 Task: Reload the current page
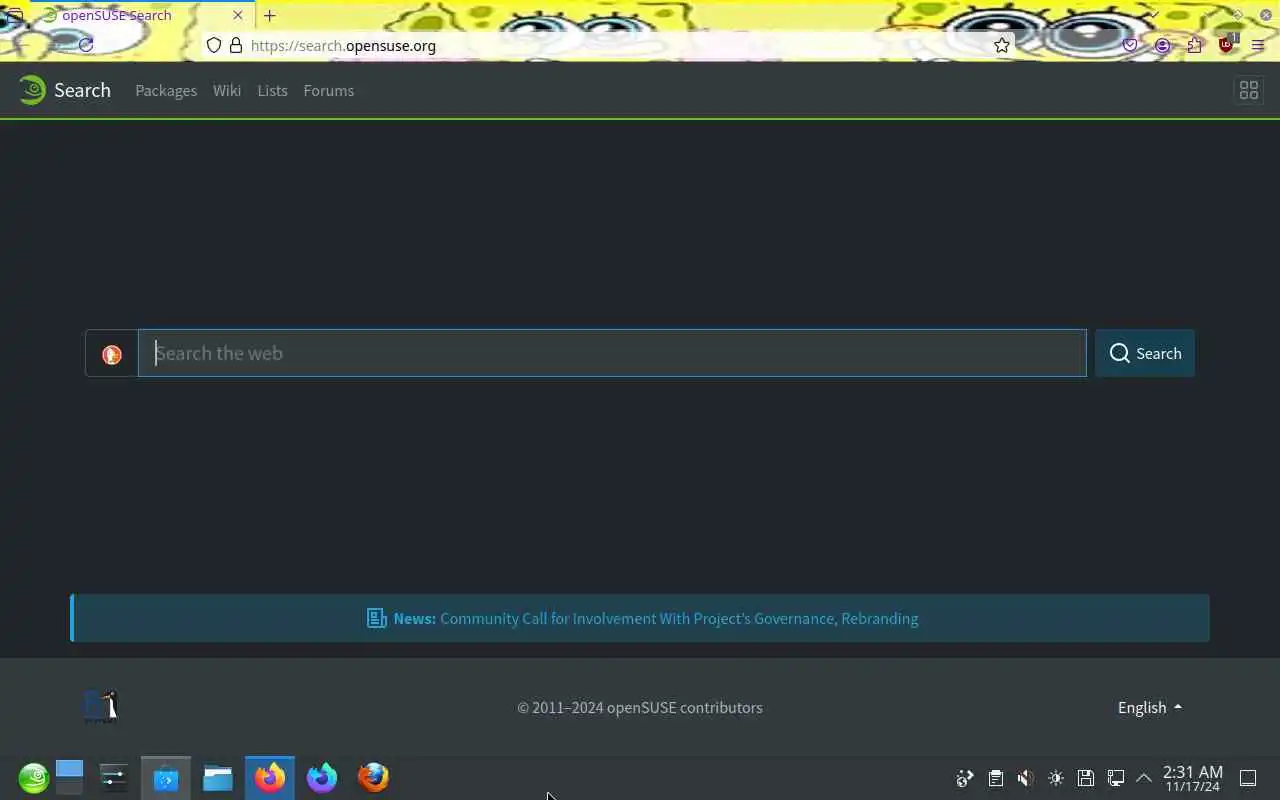(x=86, y=45)
